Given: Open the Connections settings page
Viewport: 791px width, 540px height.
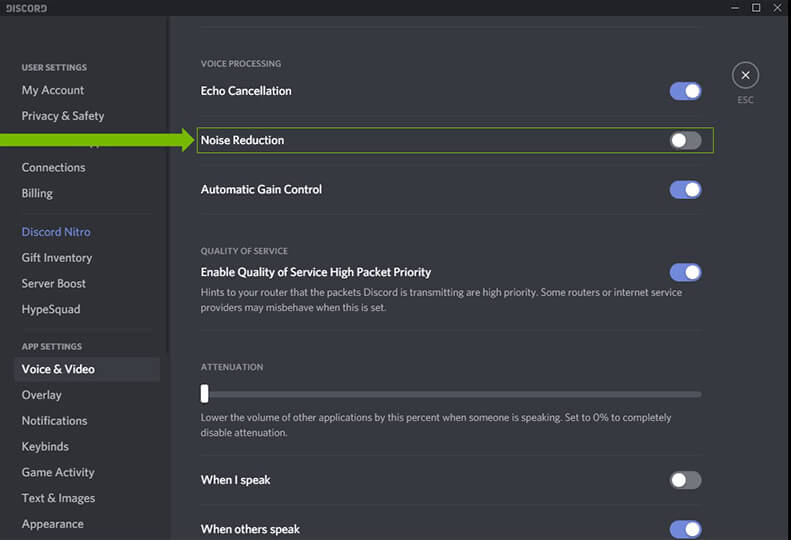Looking at the screenshot, I should (53, 168).
